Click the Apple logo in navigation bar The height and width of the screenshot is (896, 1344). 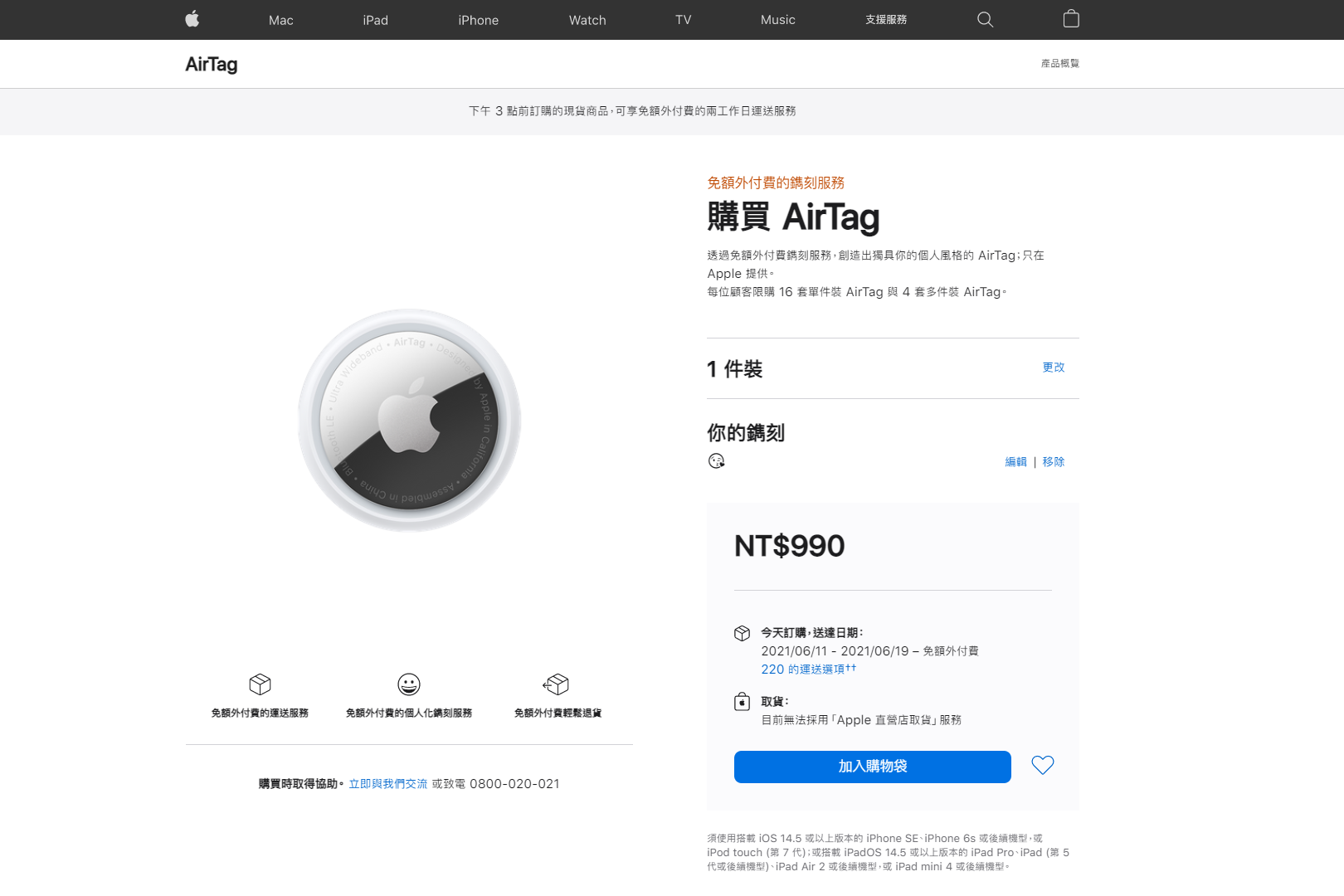pyautogui.click(x=192, y=19)
